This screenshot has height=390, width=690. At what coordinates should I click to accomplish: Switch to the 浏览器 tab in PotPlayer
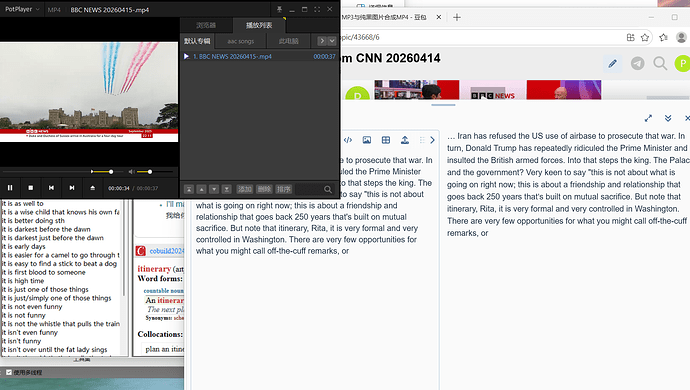point(206,26)
